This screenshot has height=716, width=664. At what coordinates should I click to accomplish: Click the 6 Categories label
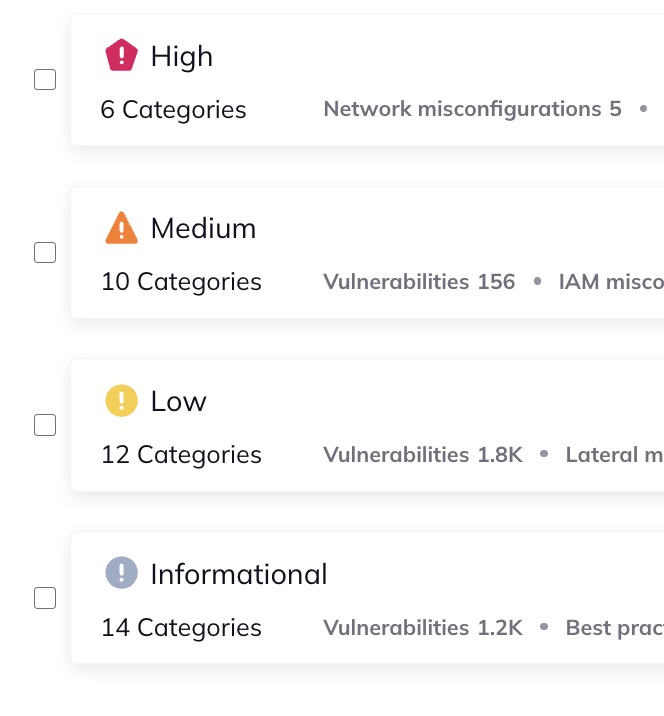[x=173, y=109]
